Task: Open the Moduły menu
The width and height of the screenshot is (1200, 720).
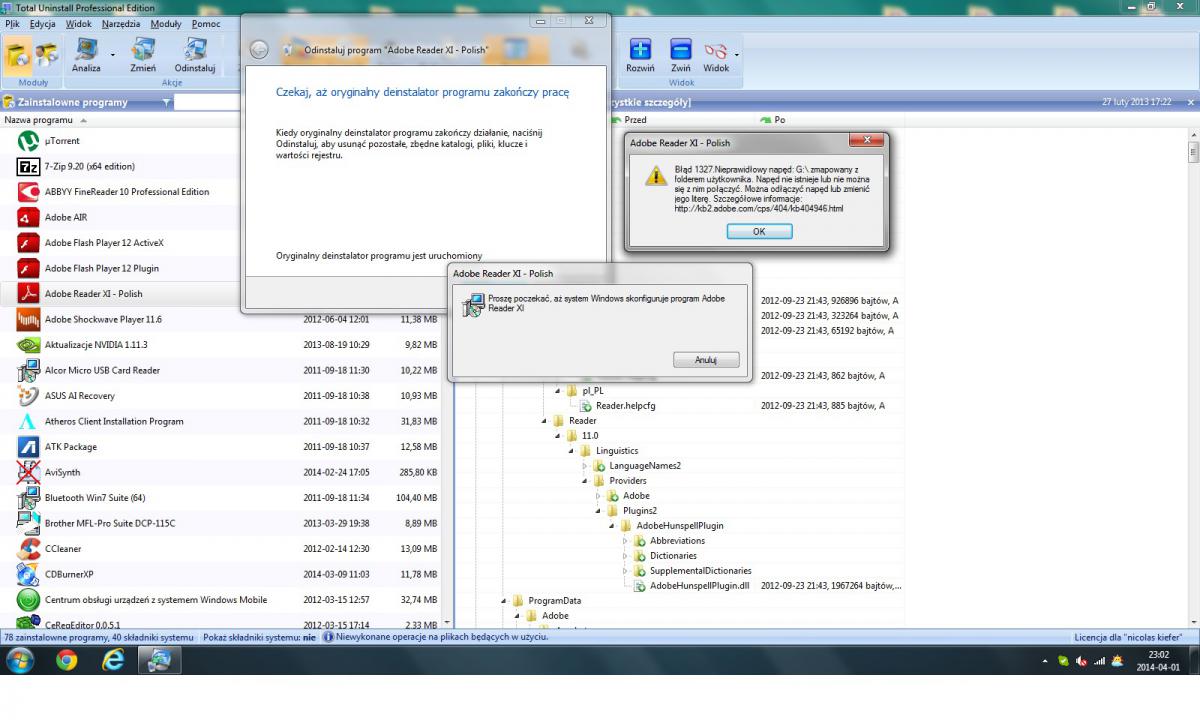Action: [x=166, y=23]
